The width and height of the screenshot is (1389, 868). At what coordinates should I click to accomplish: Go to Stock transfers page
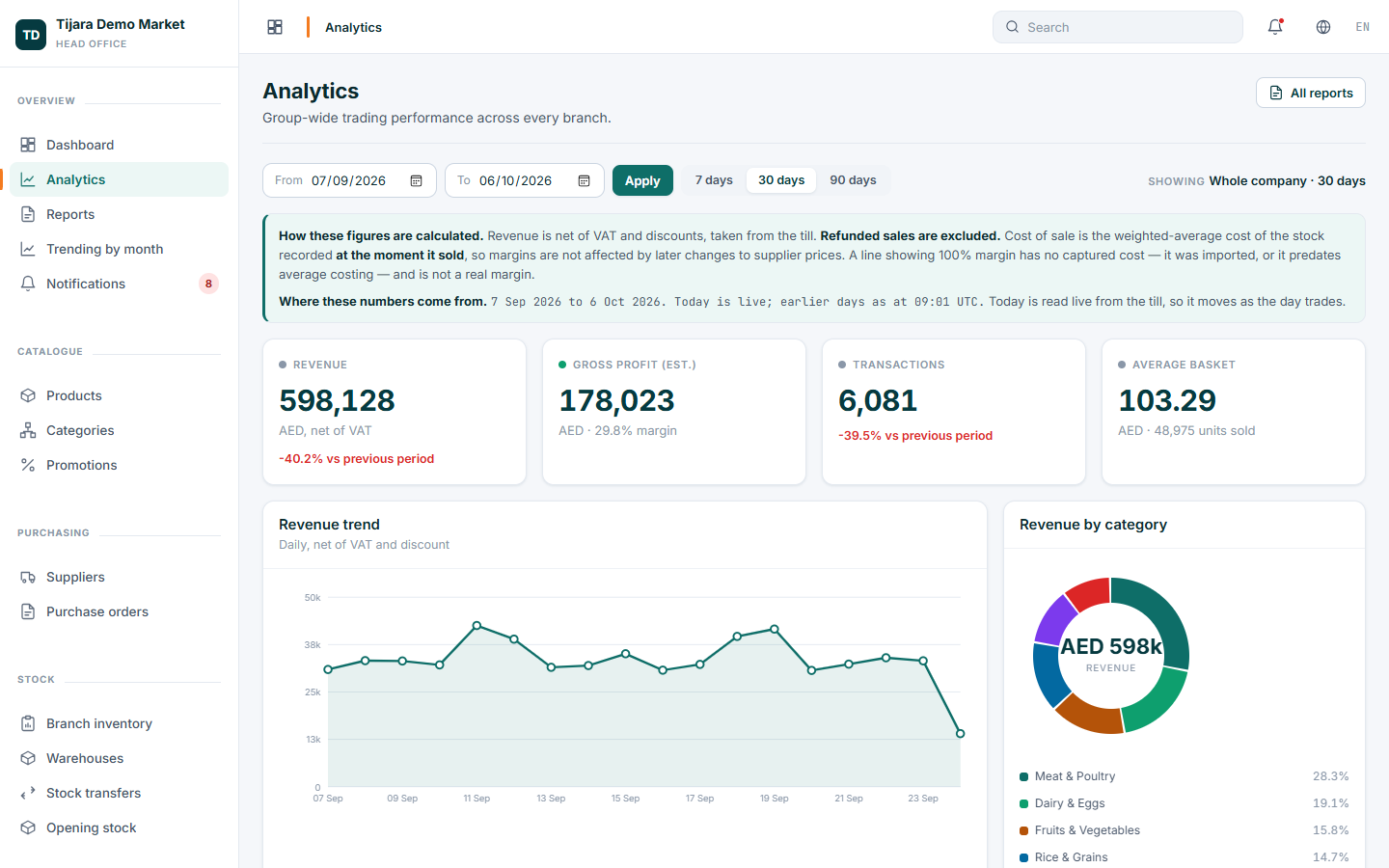coord(119,793)
